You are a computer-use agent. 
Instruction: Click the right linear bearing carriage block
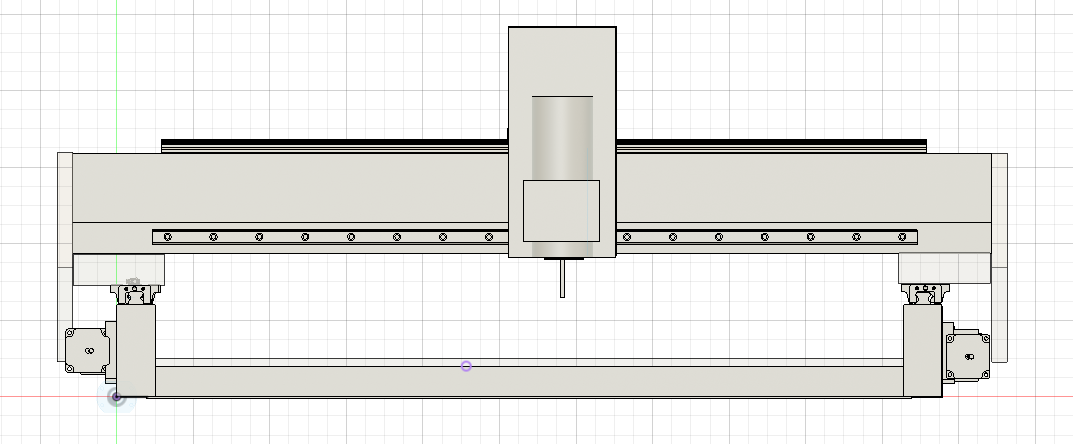tap(923, 294)
